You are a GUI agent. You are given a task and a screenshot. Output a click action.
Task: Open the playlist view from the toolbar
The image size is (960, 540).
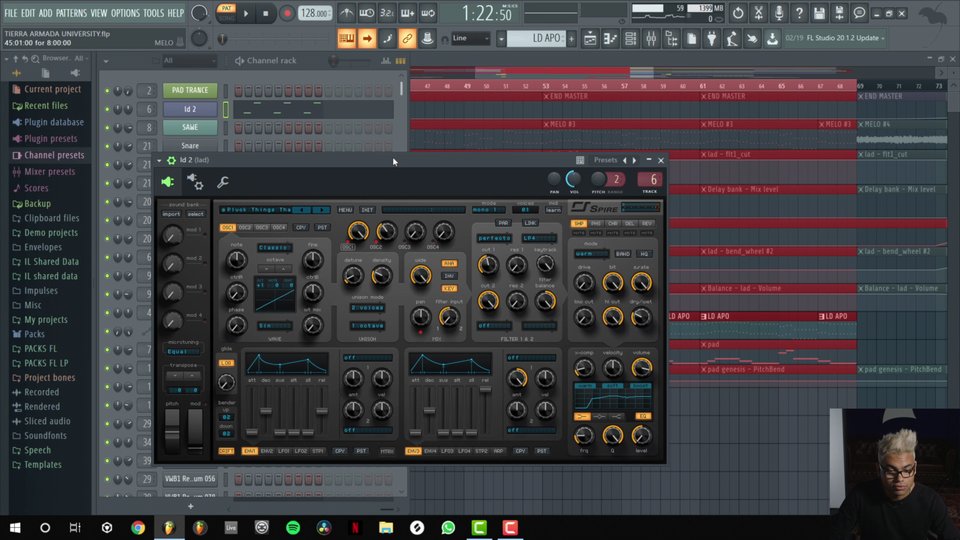pyautogui.click(x=590, y=39)
